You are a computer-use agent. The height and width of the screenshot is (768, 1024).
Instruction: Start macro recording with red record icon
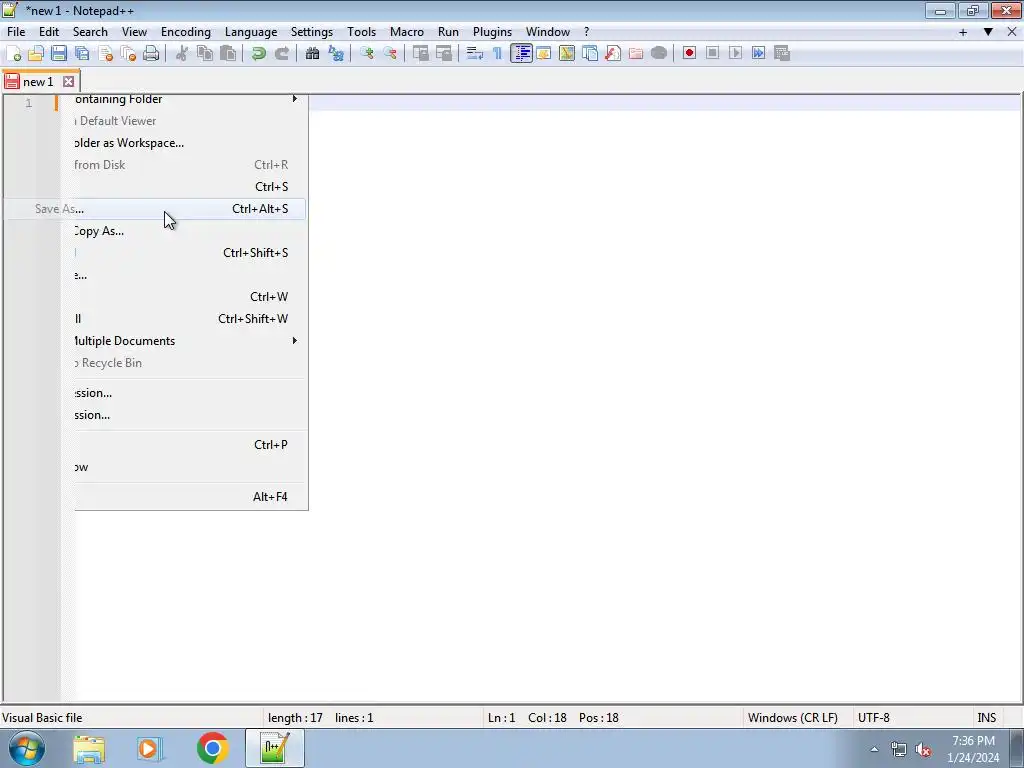[x=689, y=54]
